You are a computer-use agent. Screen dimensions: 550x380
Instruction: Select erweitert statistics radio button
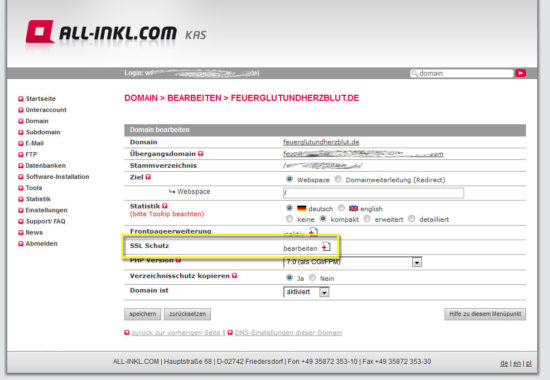367,219
